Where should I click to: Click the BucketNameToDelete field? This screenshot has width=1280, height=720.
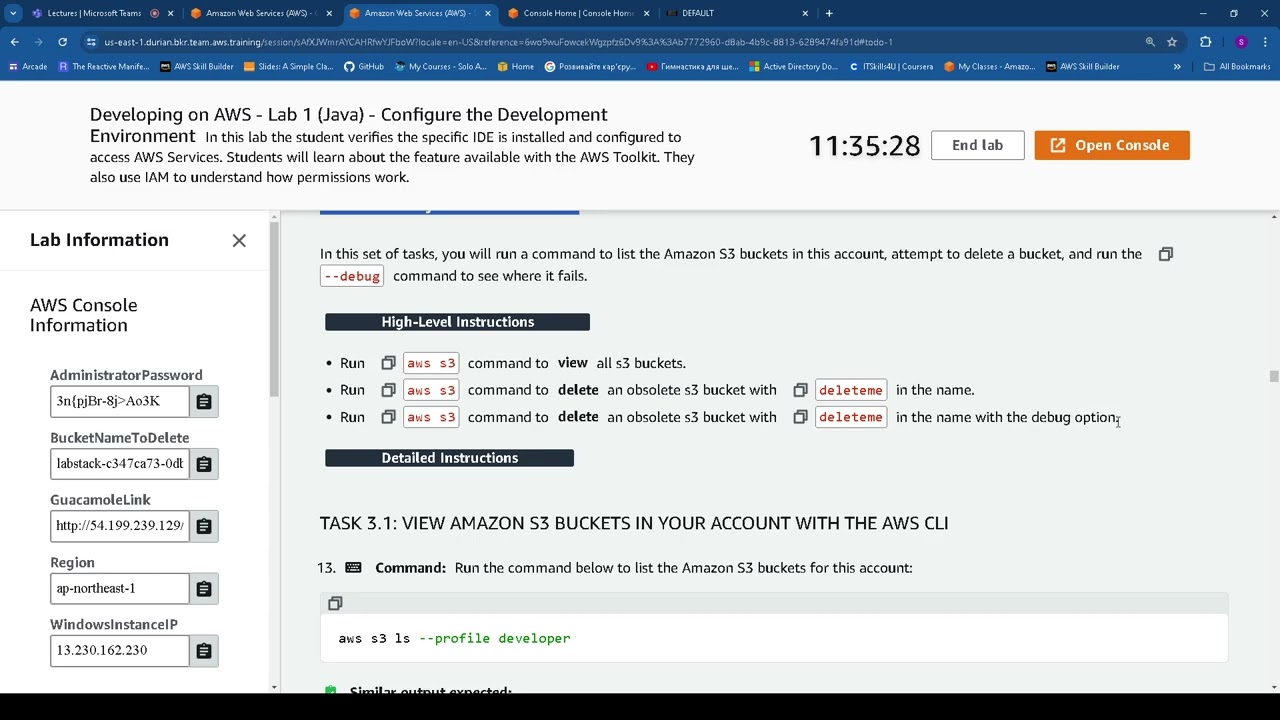click(119, 464)
